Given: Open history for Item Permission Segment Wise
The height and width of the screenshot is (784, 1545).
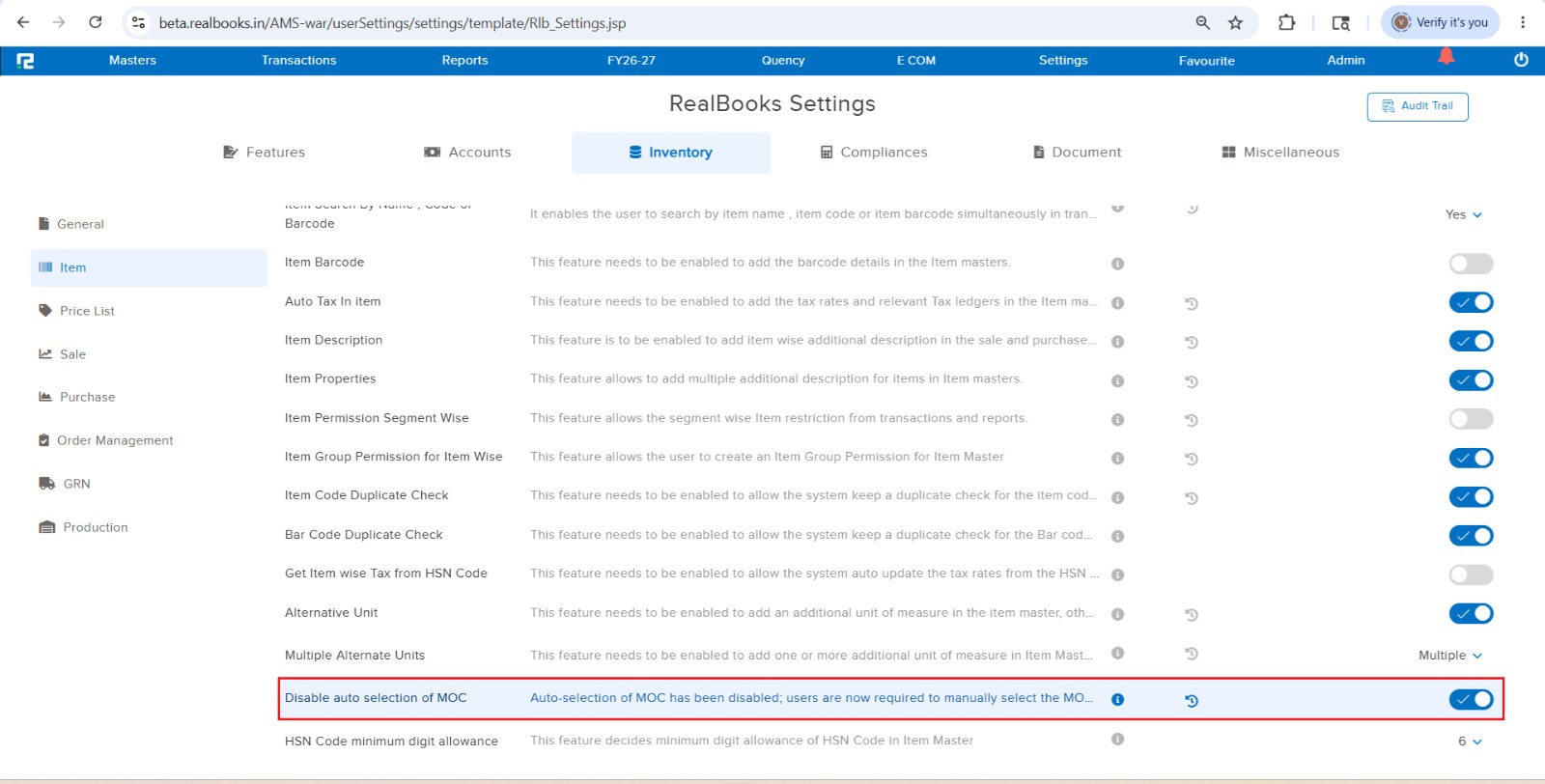Looking at the screenshot, I should coord(1192,420).
